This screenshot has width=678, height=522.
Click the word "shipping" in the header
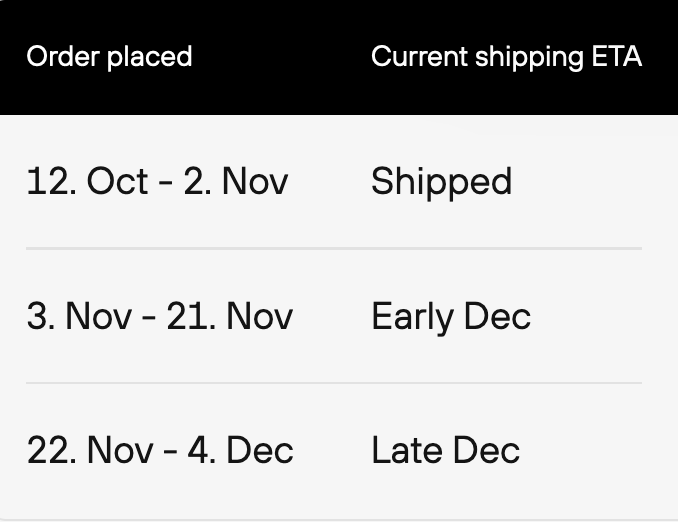[x=529, y=58]
